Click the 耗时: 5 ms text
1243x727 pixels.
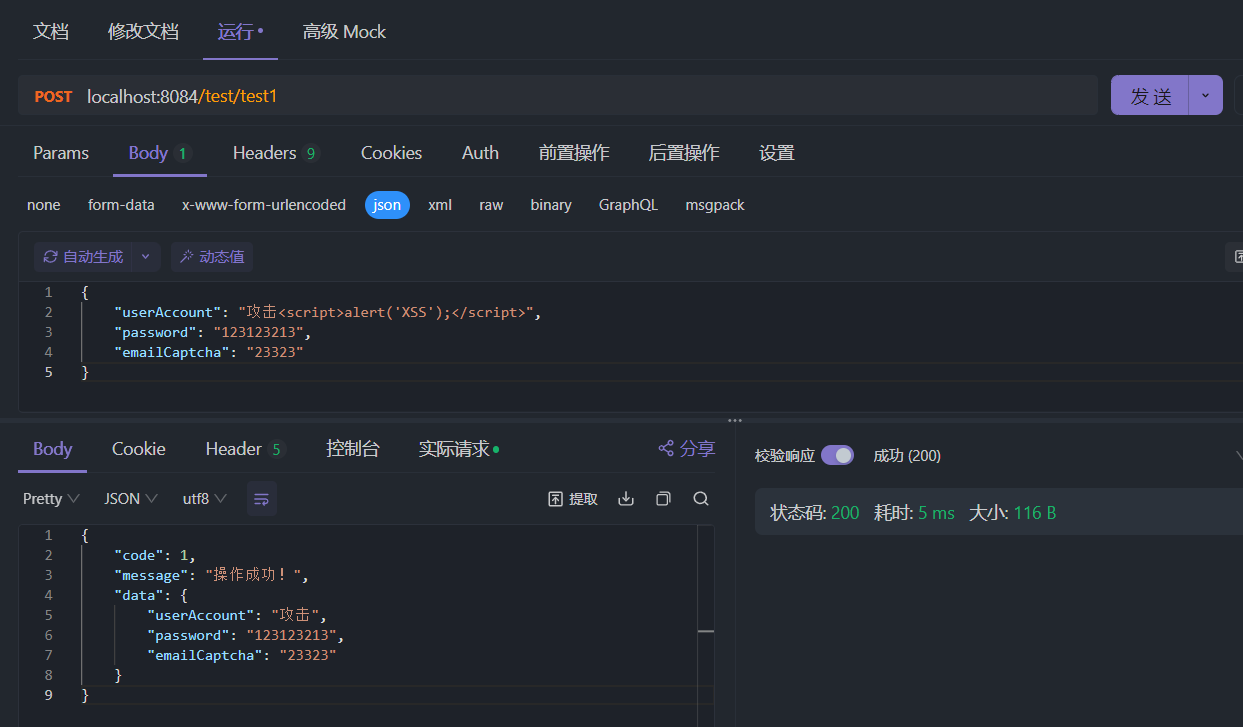914,513
